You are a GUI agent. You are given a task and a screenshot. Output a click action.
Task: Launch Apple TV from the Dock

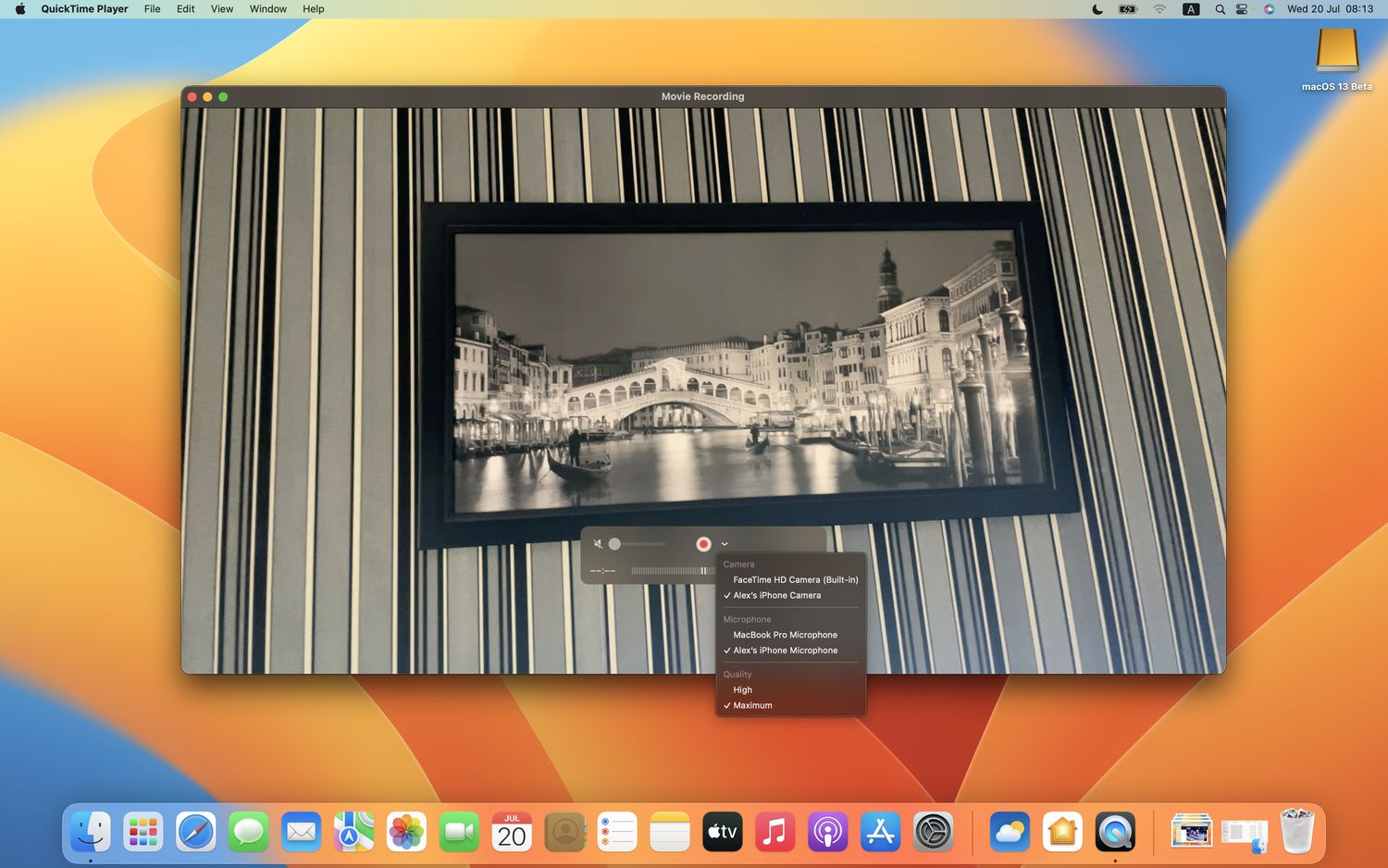(x=723, y=832)
